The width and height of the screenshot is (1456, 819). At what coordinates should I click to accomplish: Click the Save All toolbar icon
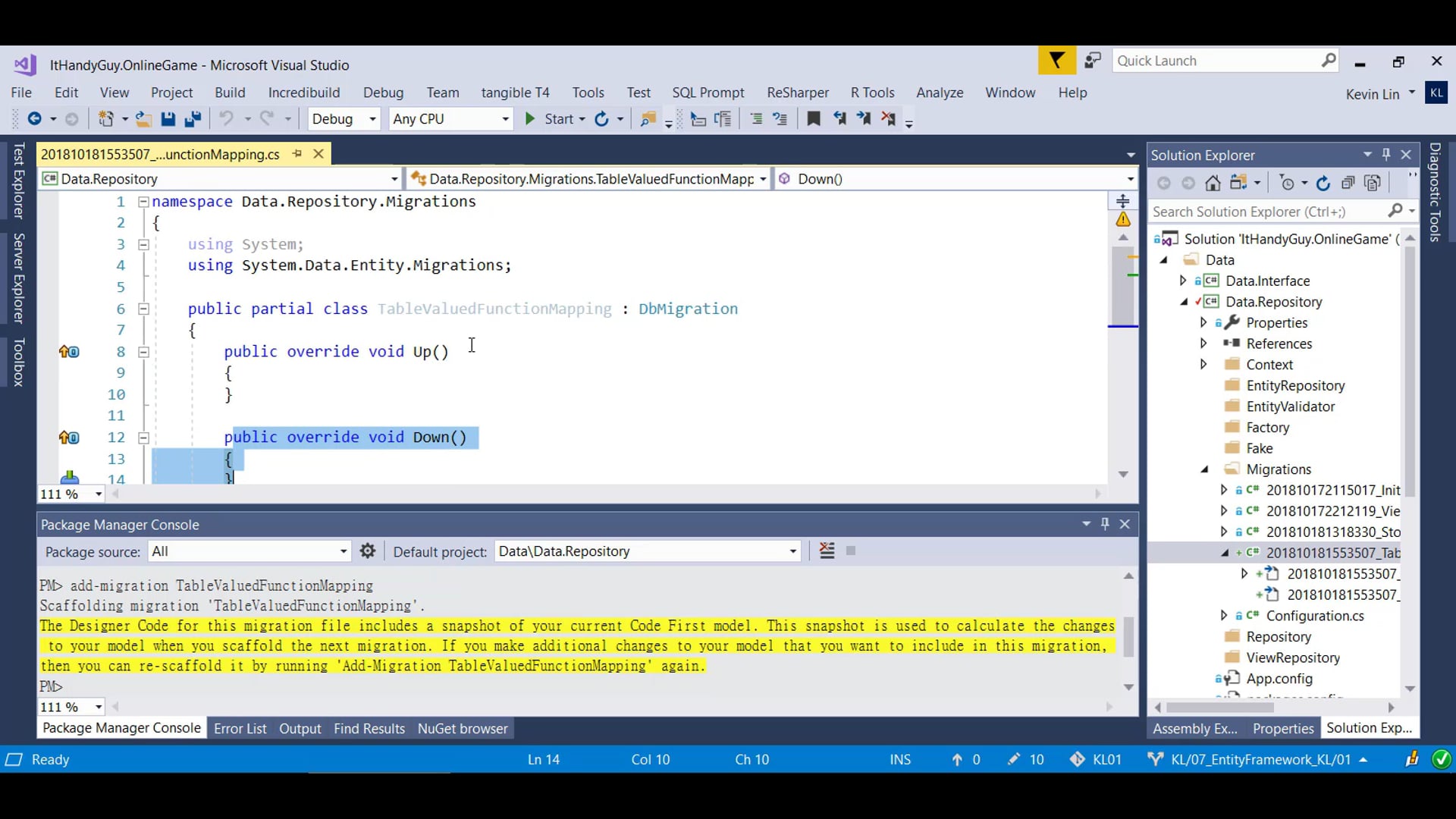pos(193,119)
